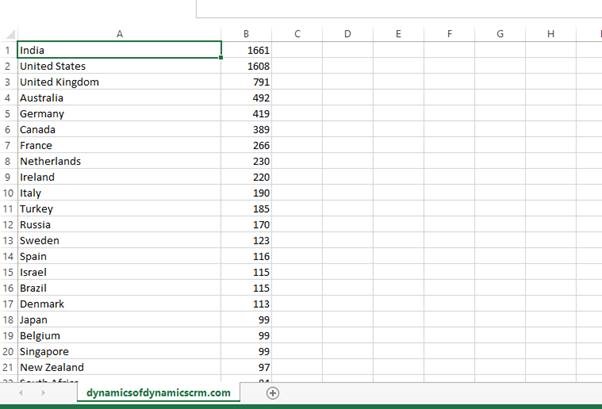This screenshot has height=409, width=602.
Task: Select the Germany cell
Action: (119, 114)
